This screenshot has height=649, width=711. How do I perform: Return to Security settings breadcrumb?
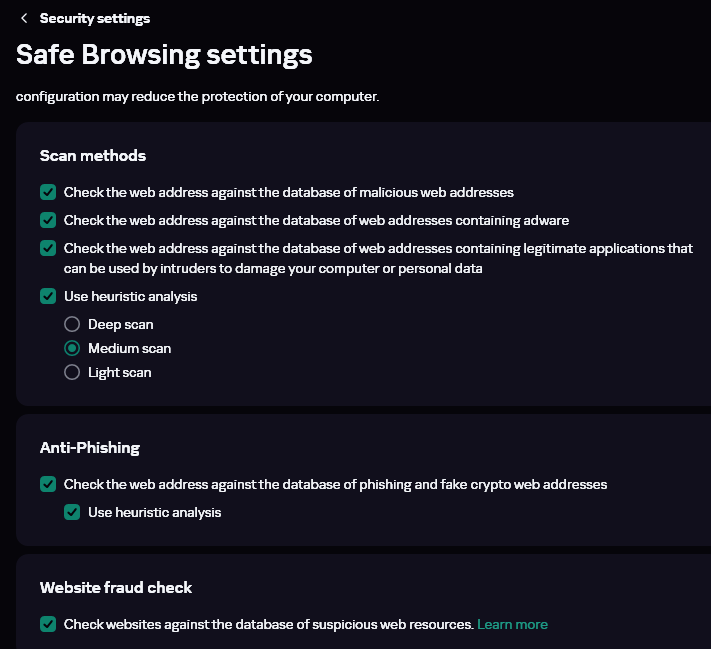click(x=95, y=18)
